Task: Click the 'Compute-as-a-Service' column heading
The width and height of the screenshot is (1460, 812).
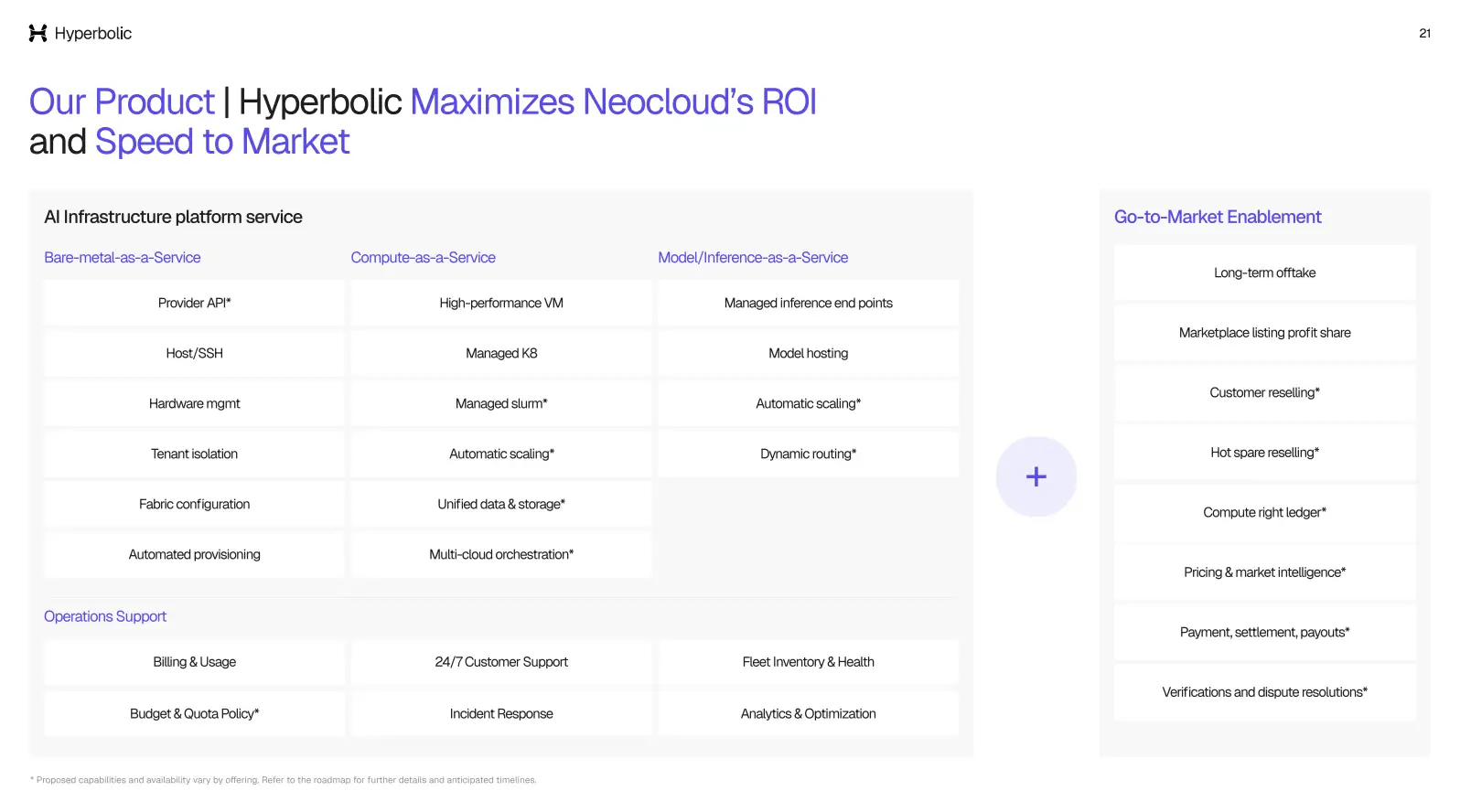Action: (423, 258)
